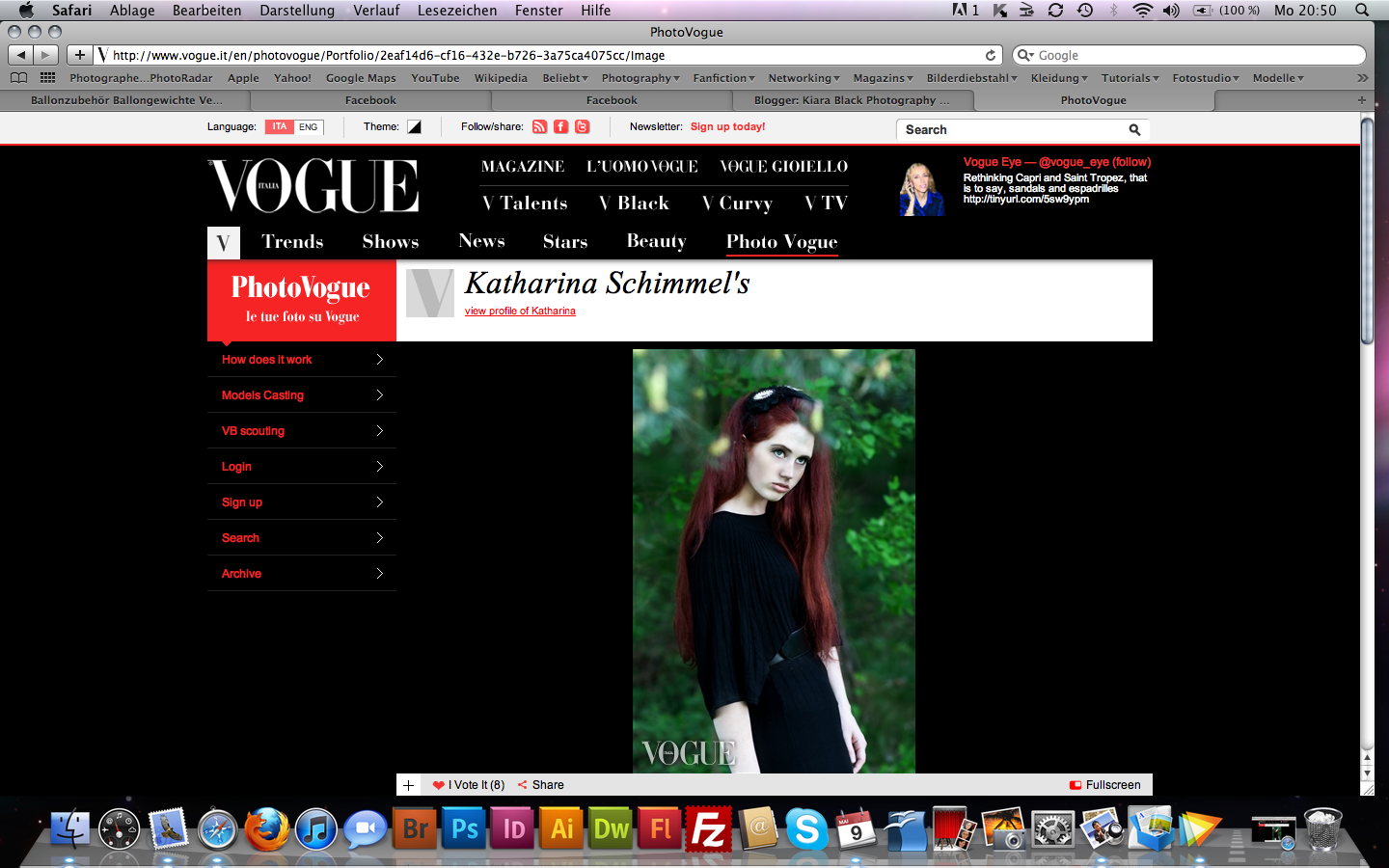Open the Darstellung menu
This screenshot has width=1389, height=868.
pos(297,10)
